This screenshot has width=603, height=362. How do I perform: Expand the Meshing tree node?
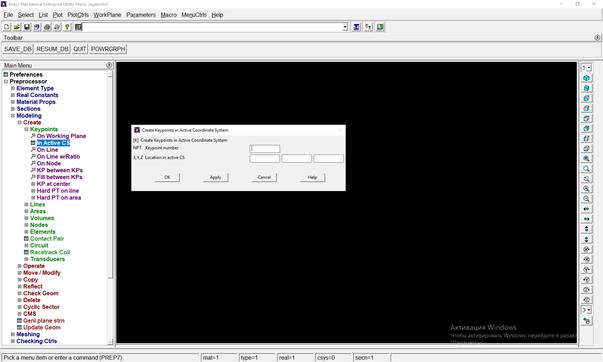[x=13, y=334]
